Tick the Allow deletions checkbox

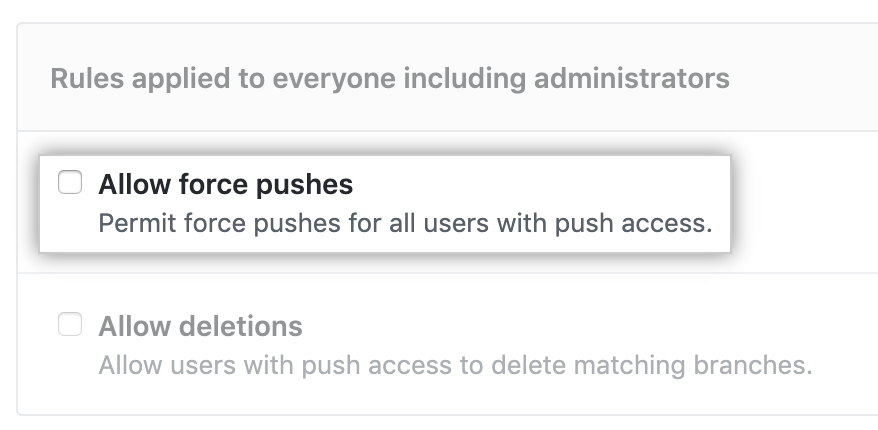pos(70,325)
